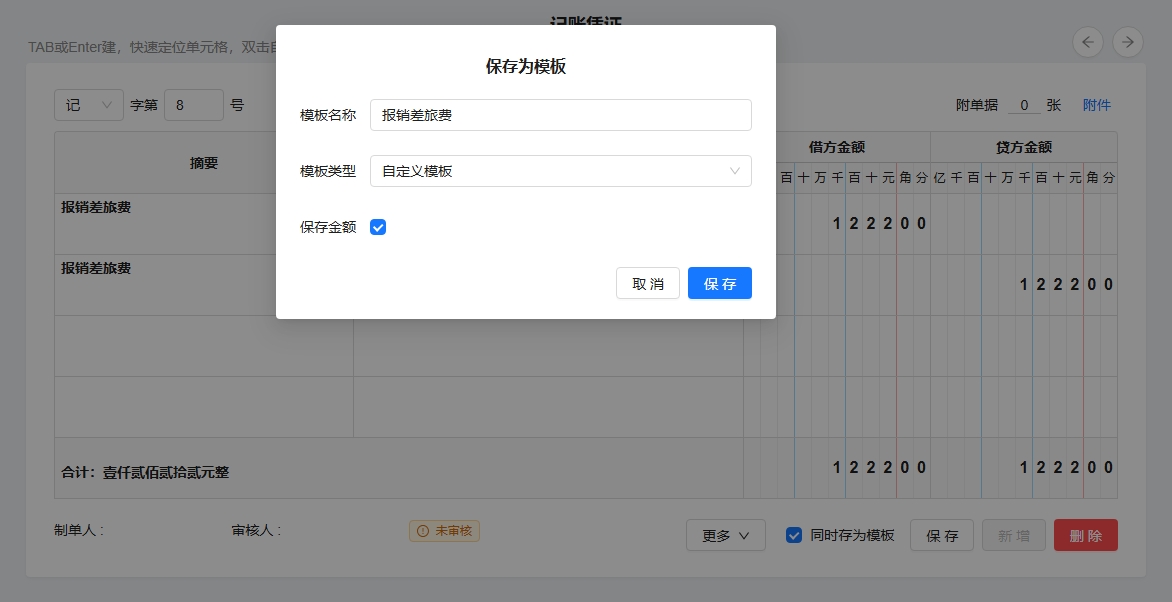Image resolution: width=1172 pixels, height=602 pixels.
Task: Expand the 记 voucher word dropdown
Action: [x=89, y=105]
